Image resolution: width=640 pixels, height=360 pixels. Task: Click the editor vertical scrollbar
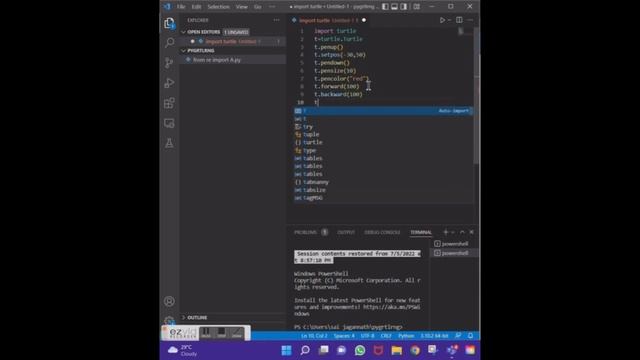click(476, 96)
